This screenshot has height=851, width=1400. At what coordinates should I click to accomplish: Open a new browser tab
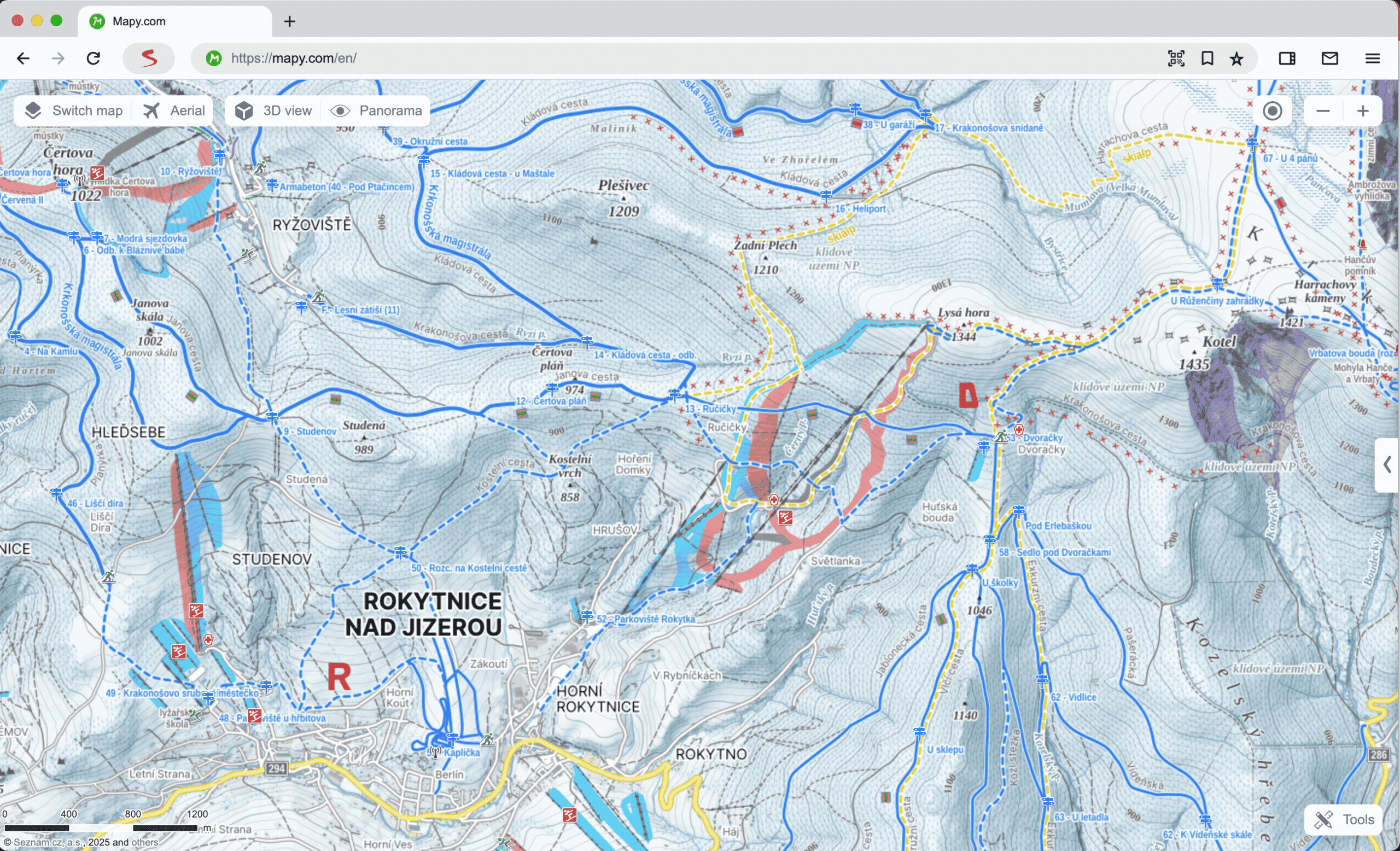[290, 21]
